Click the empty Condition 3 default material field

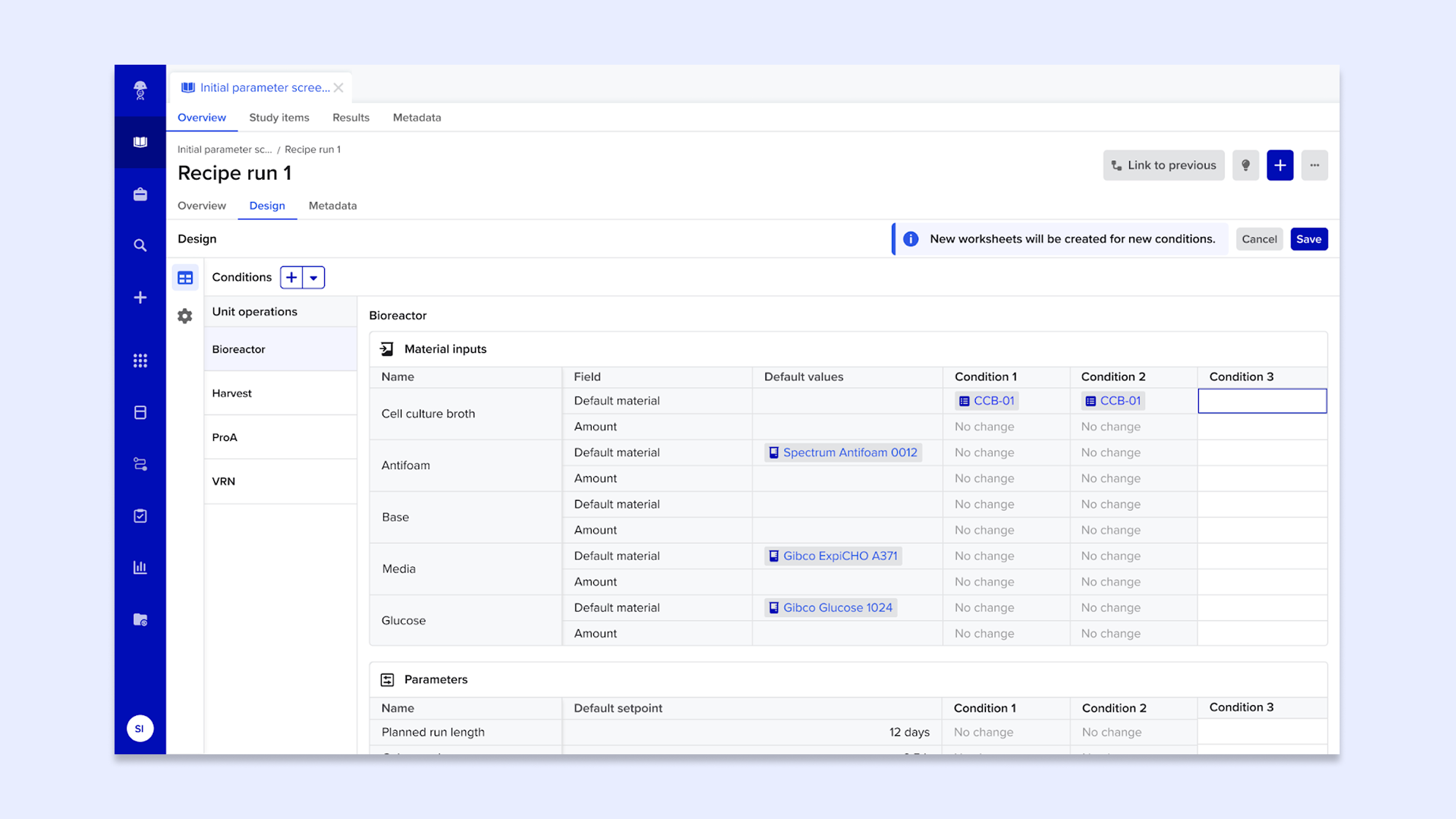coord(1262,401)
